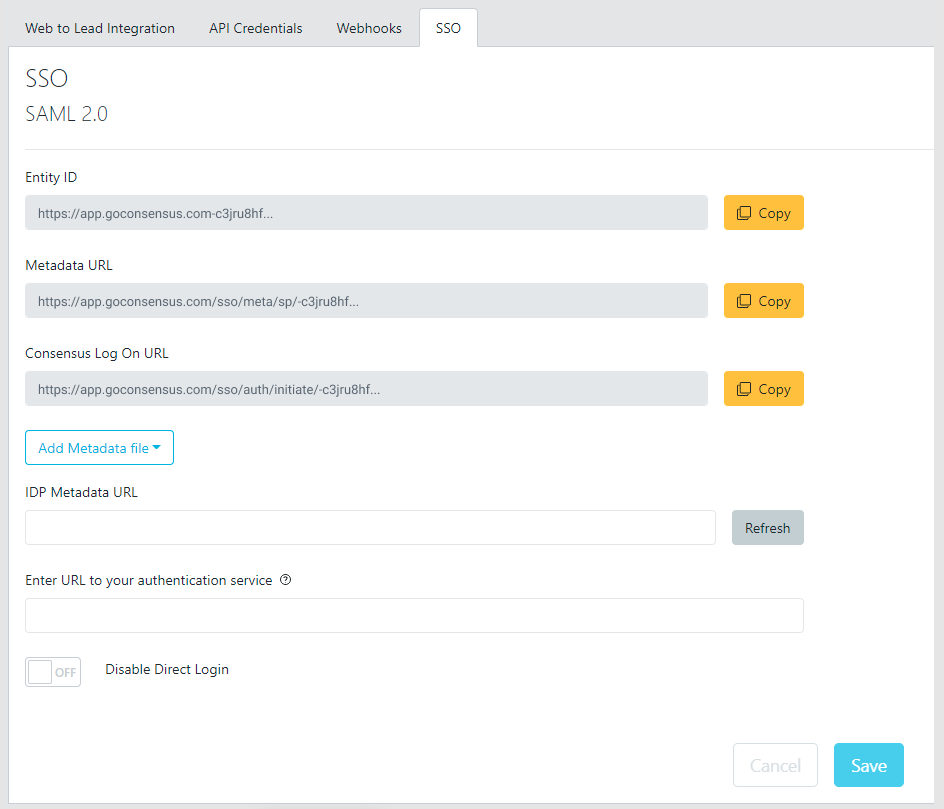Click the help icon beside authentication service label
Image resolution: width=944 pixels, height=809 pixels.
click(286, 580)
